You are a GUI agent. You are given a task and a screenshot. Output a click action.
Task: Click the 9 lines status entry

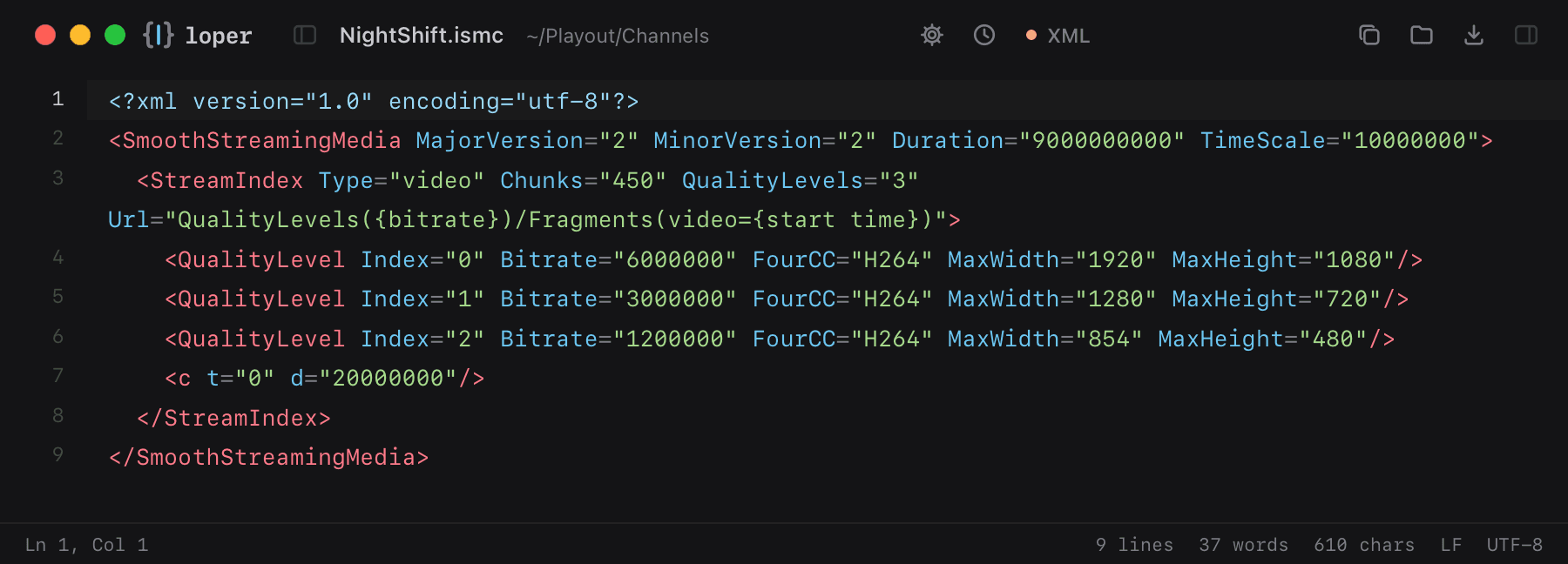pyautogui.click(x=1134, y=545)
